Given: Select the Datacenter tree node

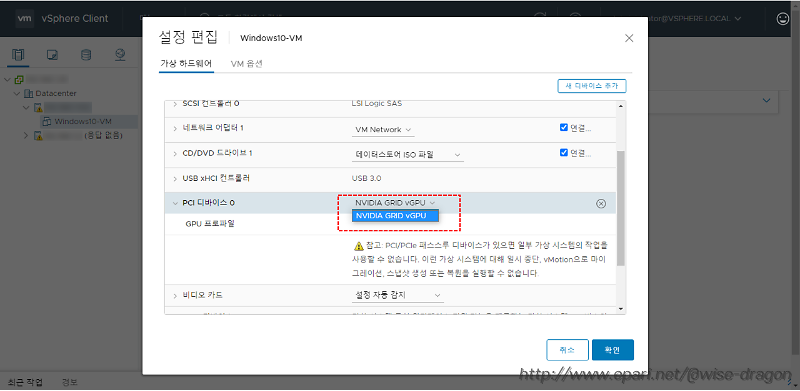Looking at the screenshot, I should click(56, 94).
